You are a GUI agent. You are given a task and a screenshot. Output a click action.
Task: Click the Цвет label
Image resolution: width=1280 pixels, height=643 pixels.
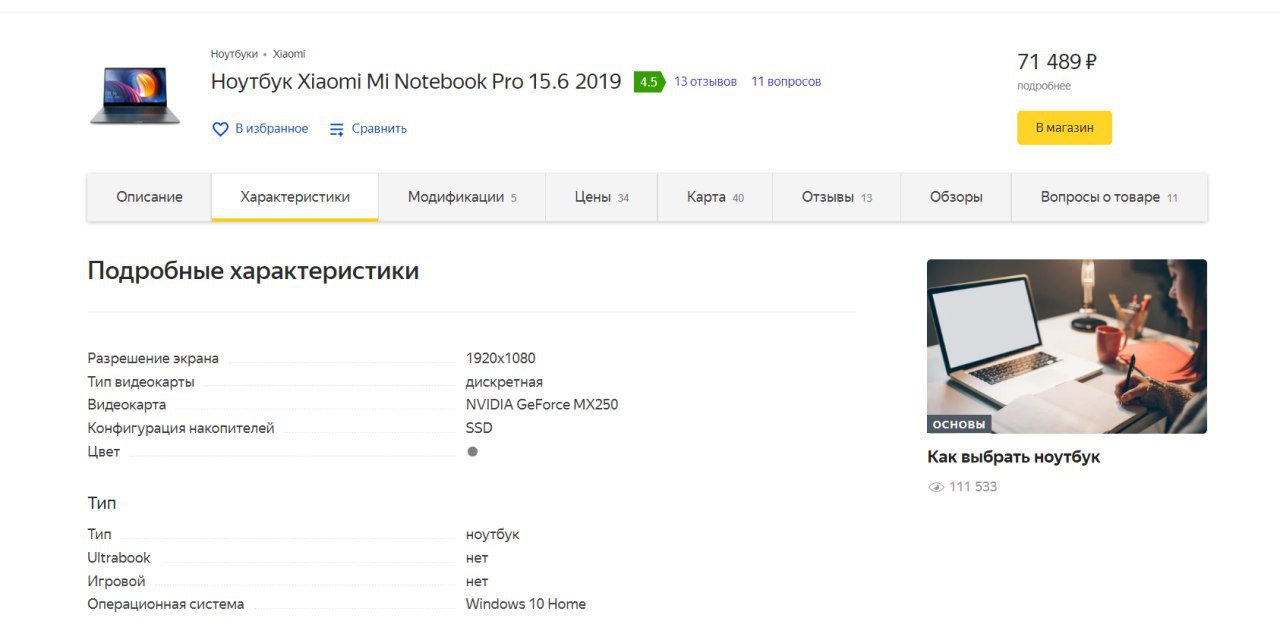[x=104, y=452]
